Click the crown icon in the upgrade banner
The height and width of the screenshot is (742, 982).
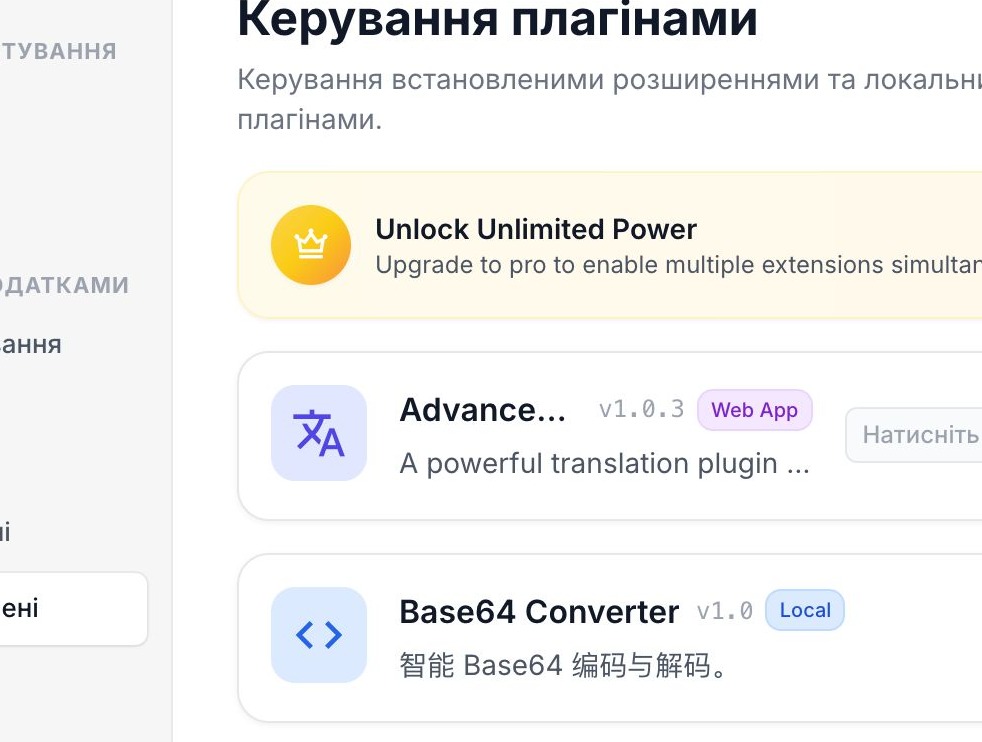click(311, 245)
